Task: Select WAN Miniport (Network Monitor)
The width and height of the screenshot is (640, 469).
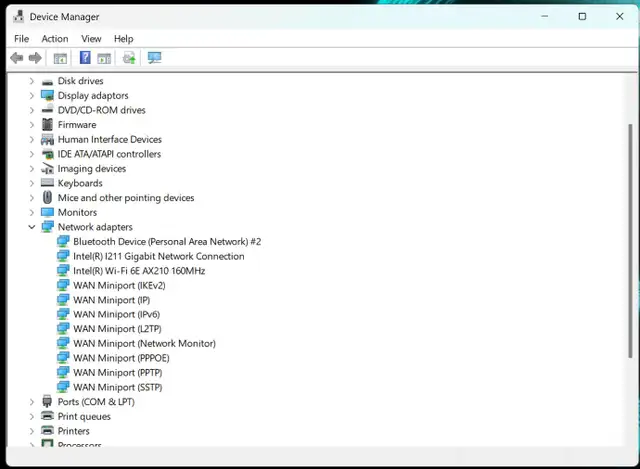Action: pos(144,343)
